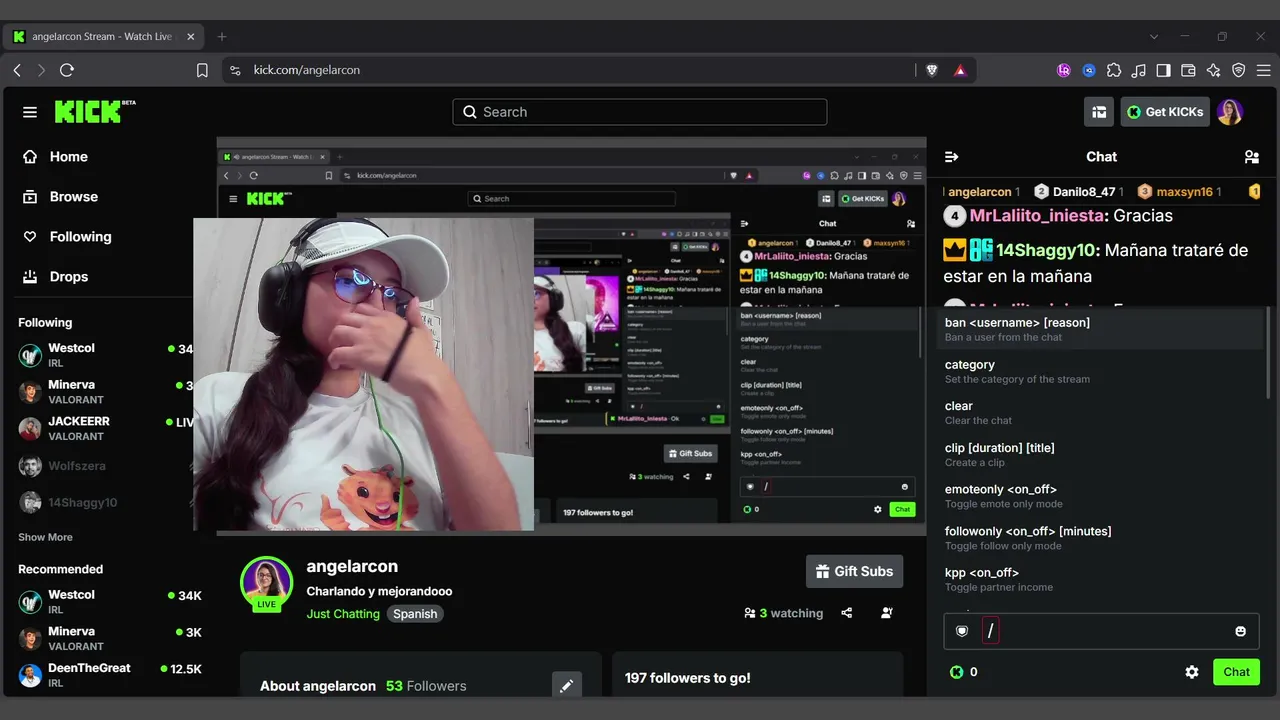Click the Kick search box
The width and height of the screenshot is (1280, 720).
pyautogui.click(x=640, y=112)
